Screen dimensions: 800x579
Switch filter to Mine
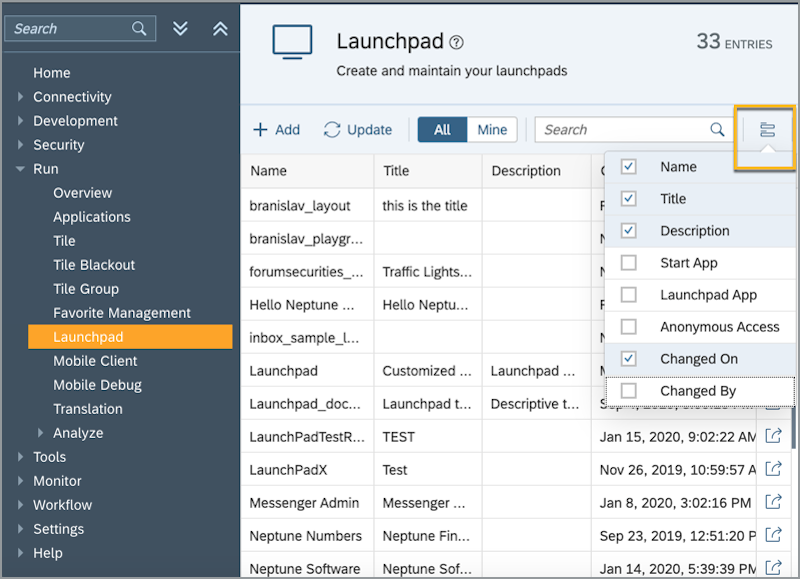[x=491, y=130]
